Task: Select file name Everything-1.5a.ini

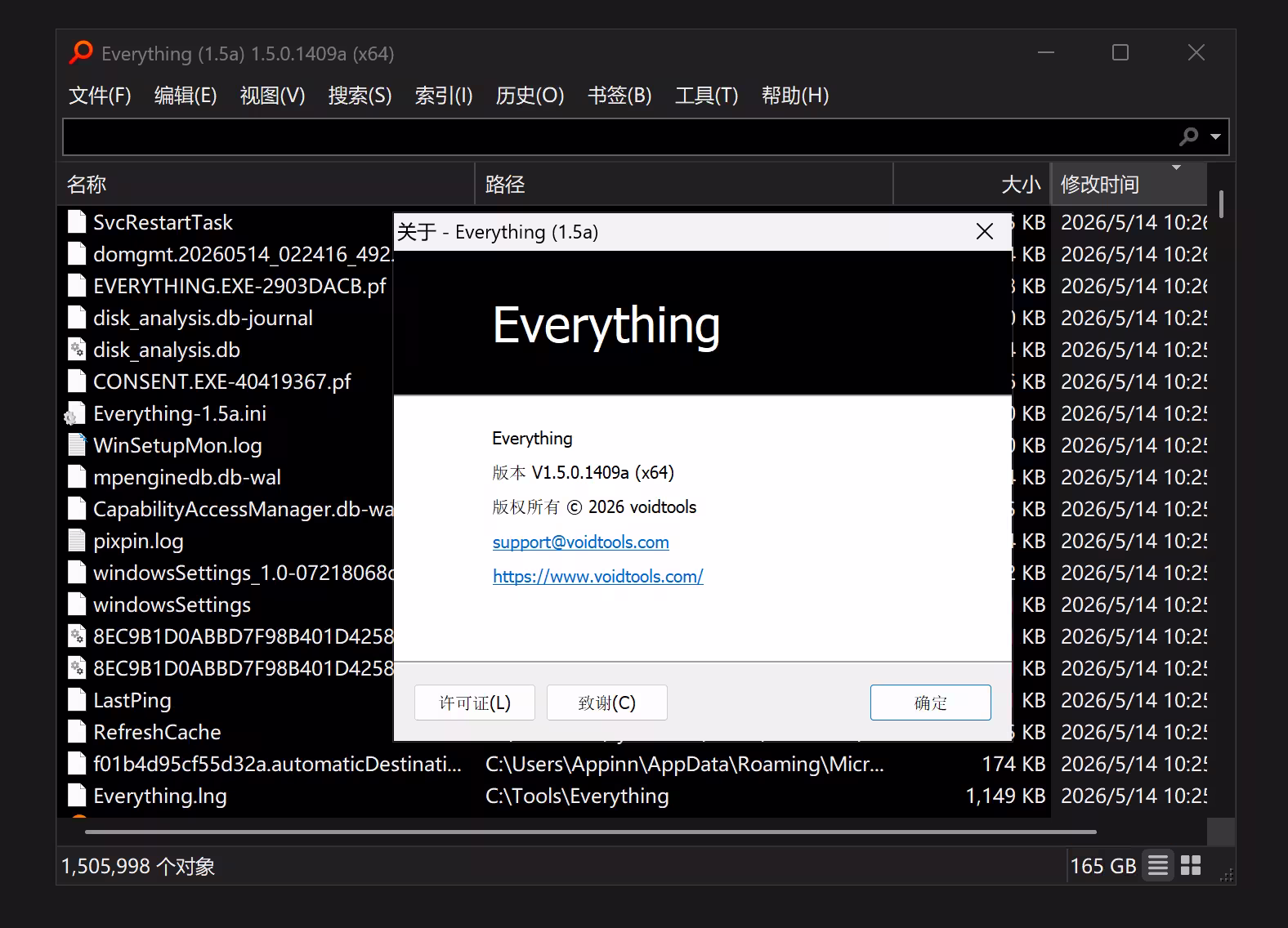Action: click(x=180, y=413)
